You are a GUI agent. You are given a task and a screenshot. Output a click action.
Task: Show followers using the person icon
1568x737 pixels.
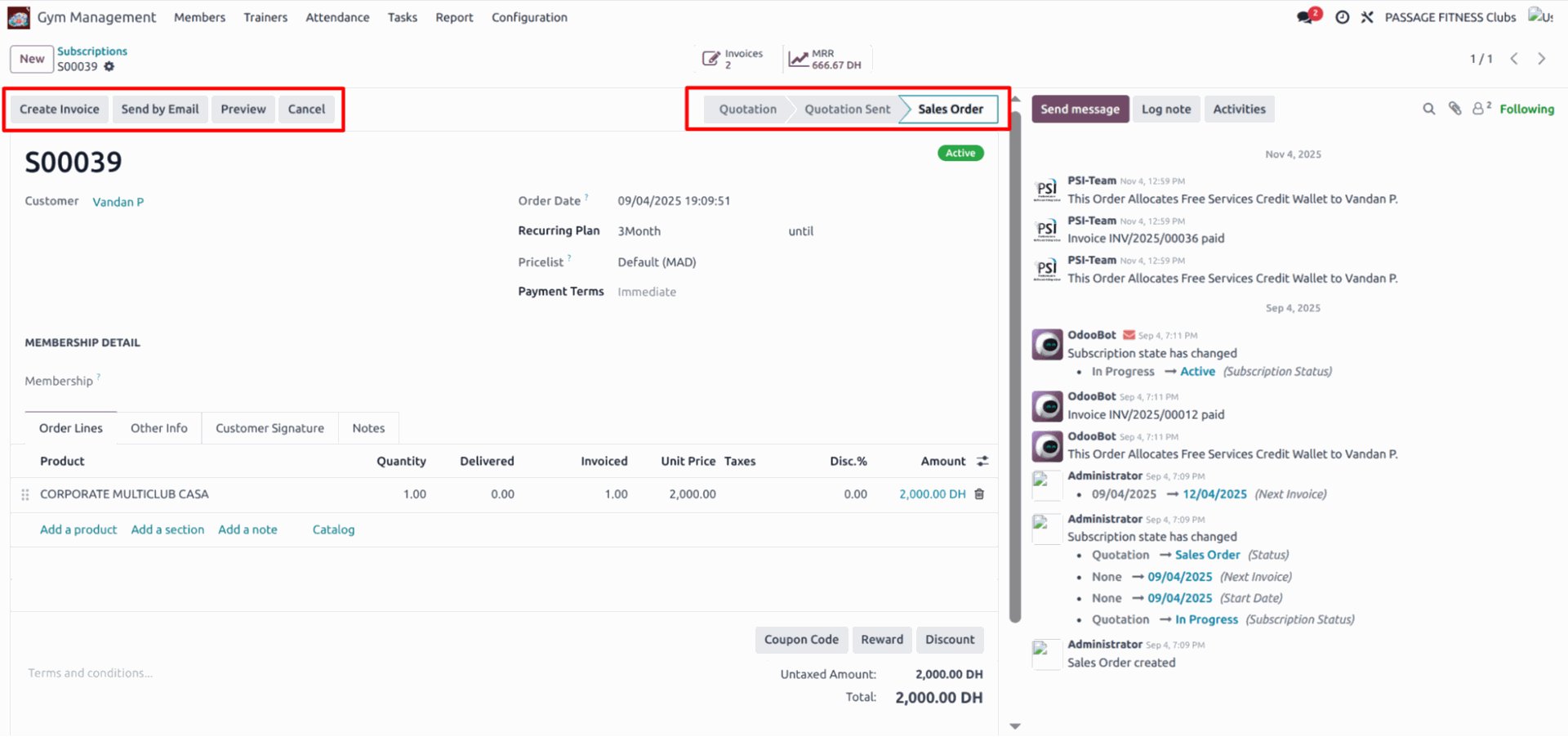[x=1480, y=109]
